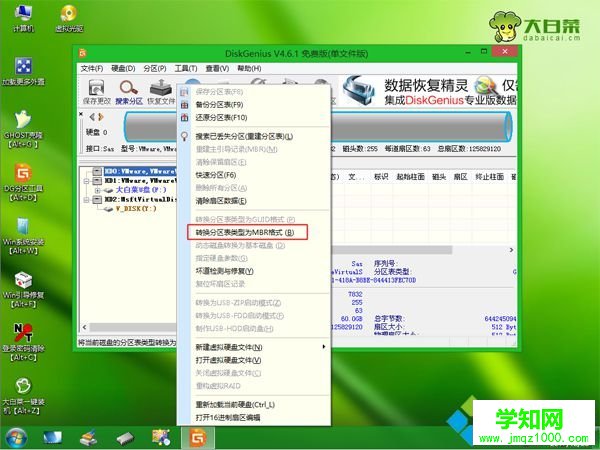The image size is (600, 450).
Task: Click the backup icon beside 备份分区表
Action: point(184,104)
